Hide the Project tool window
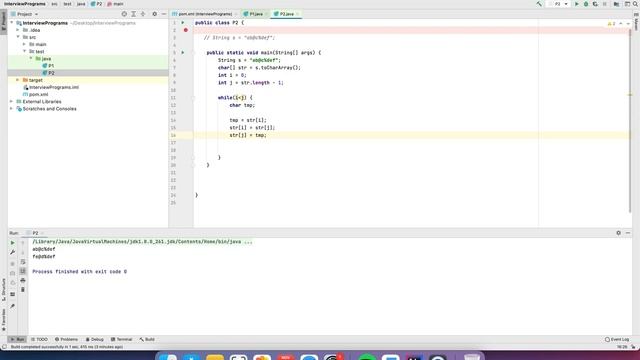 tap(164, 14)
